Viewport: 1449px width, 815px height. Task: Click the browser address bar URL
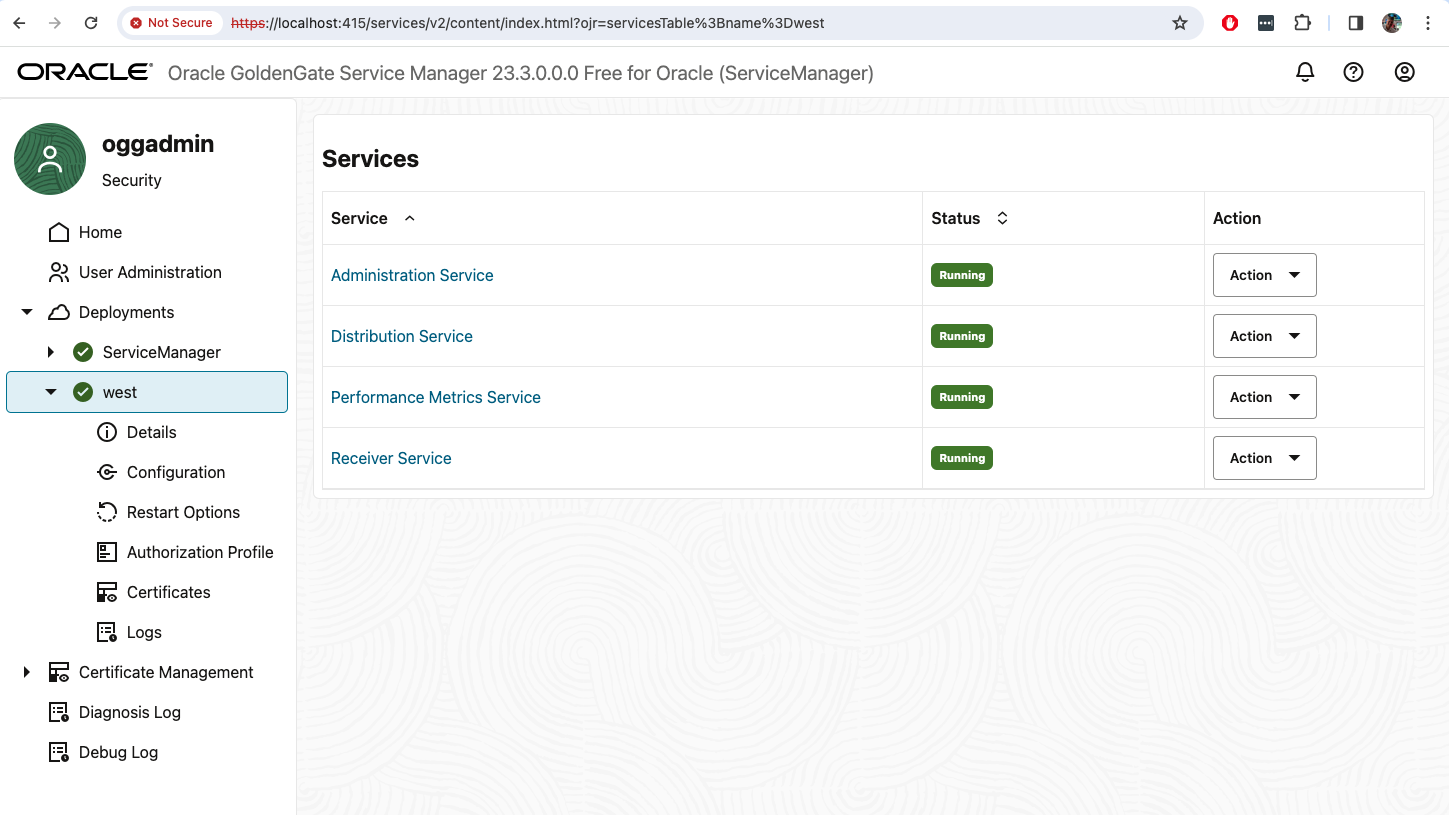(x=600, y=23)
